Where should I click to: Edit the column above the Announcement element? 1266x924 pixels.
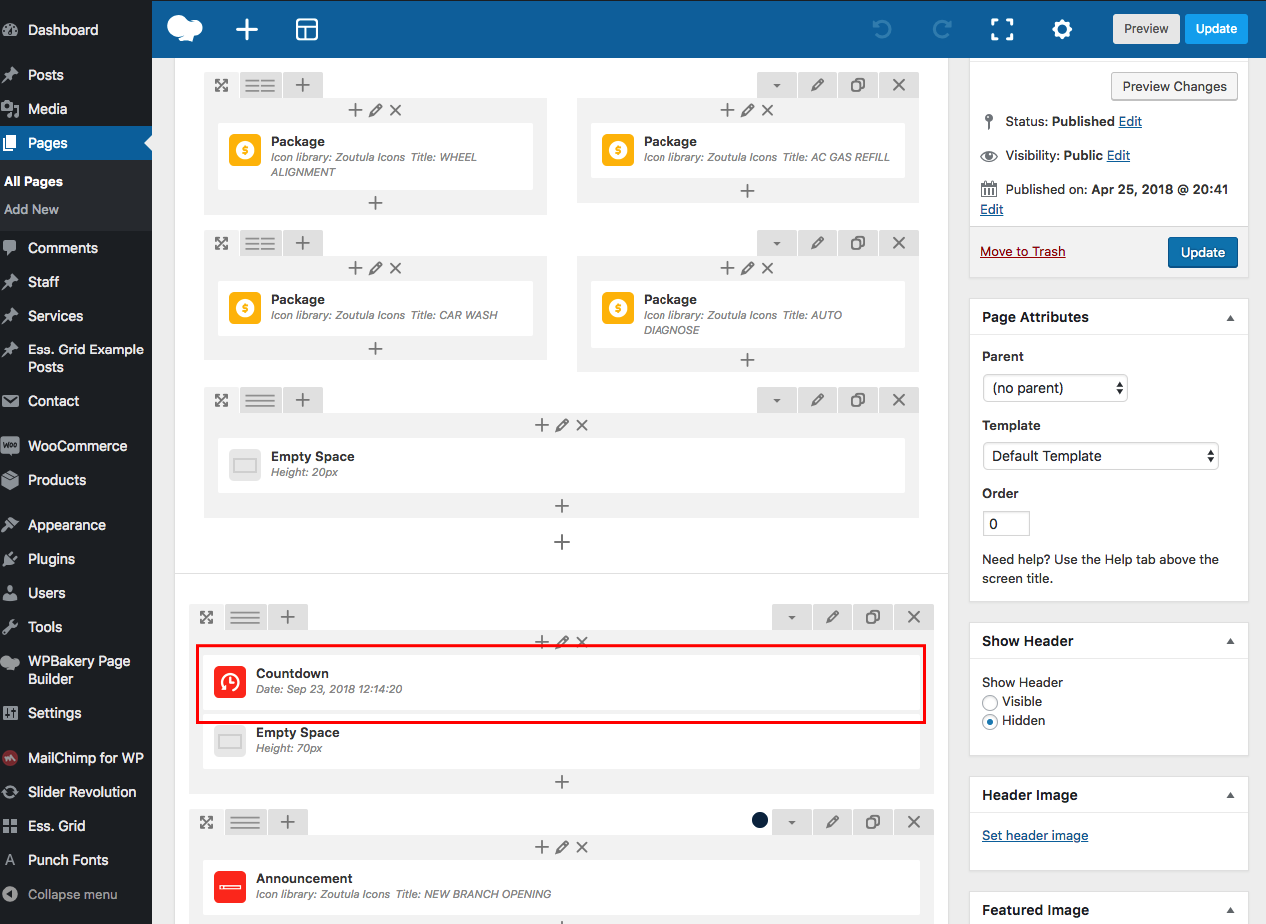point(562,848)
